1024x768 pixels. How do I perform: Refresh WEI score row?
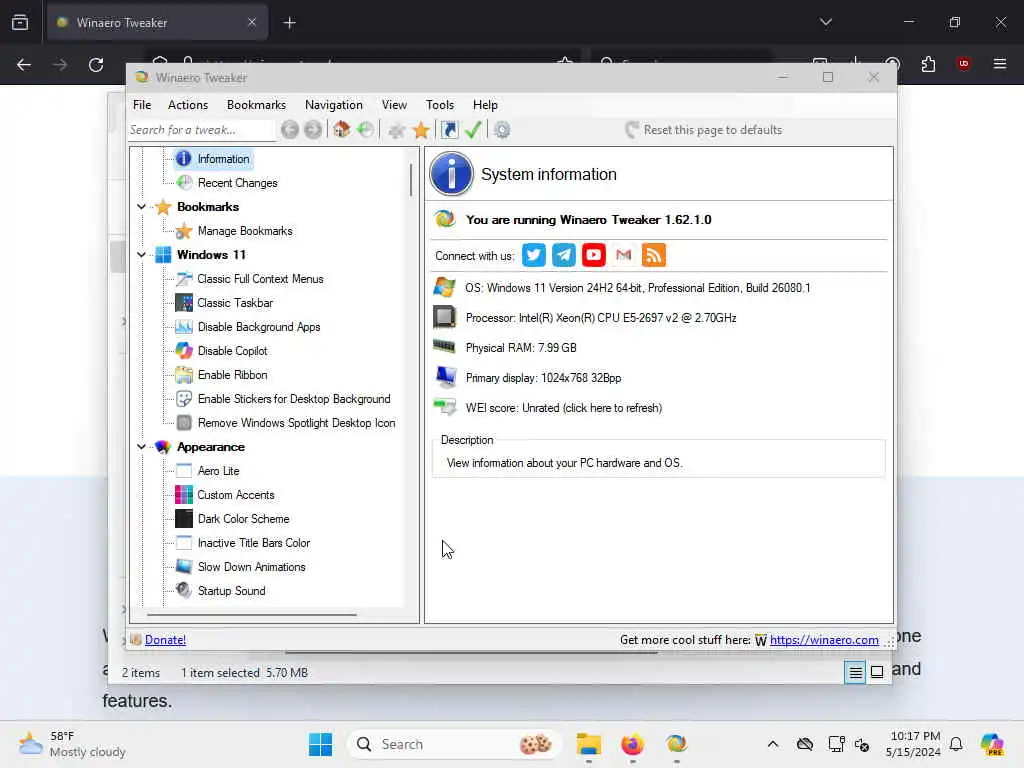[564, 408]
